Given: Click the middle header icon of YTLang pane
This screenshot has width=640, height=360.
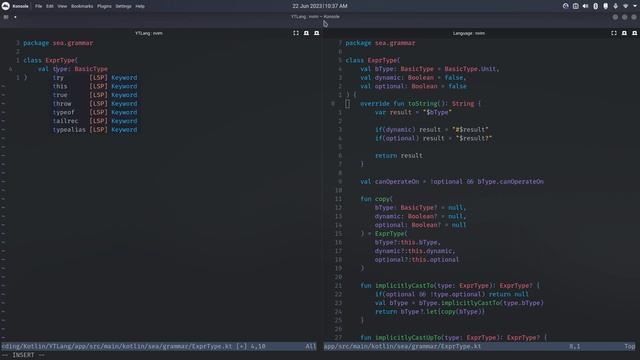Looking at the screenshot, I should pyautogui.click(x=306, y=33).
